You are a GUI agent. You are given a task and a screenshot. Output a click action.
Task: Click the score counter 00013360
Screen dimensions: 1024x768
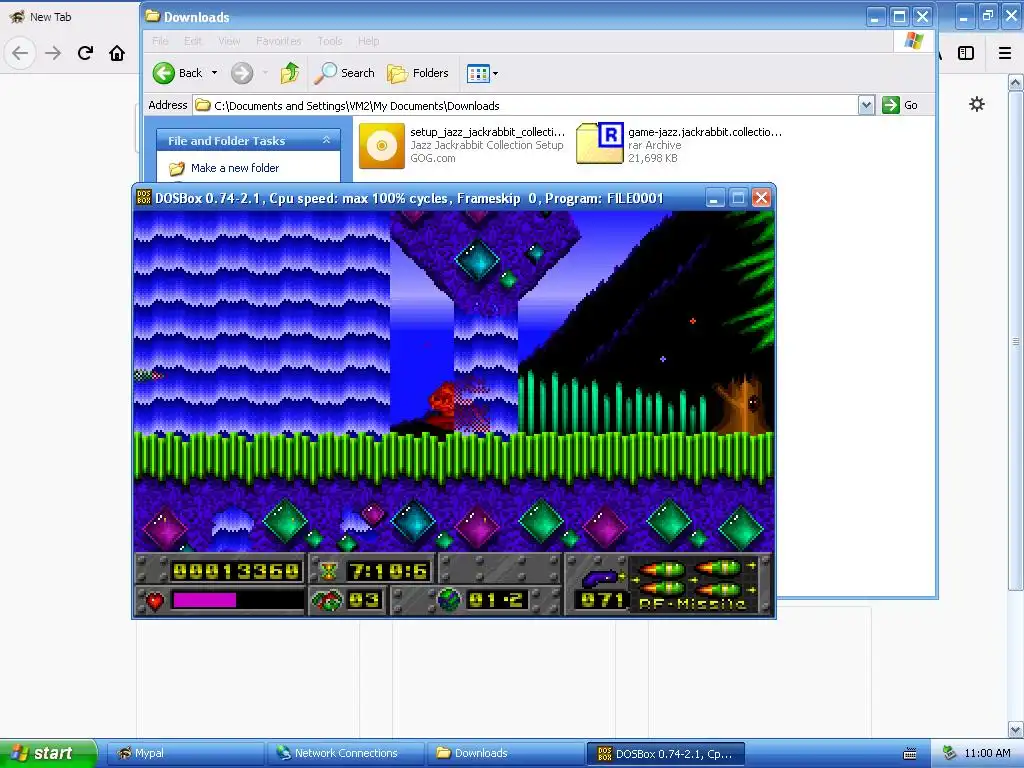click(x=236, y=571)
